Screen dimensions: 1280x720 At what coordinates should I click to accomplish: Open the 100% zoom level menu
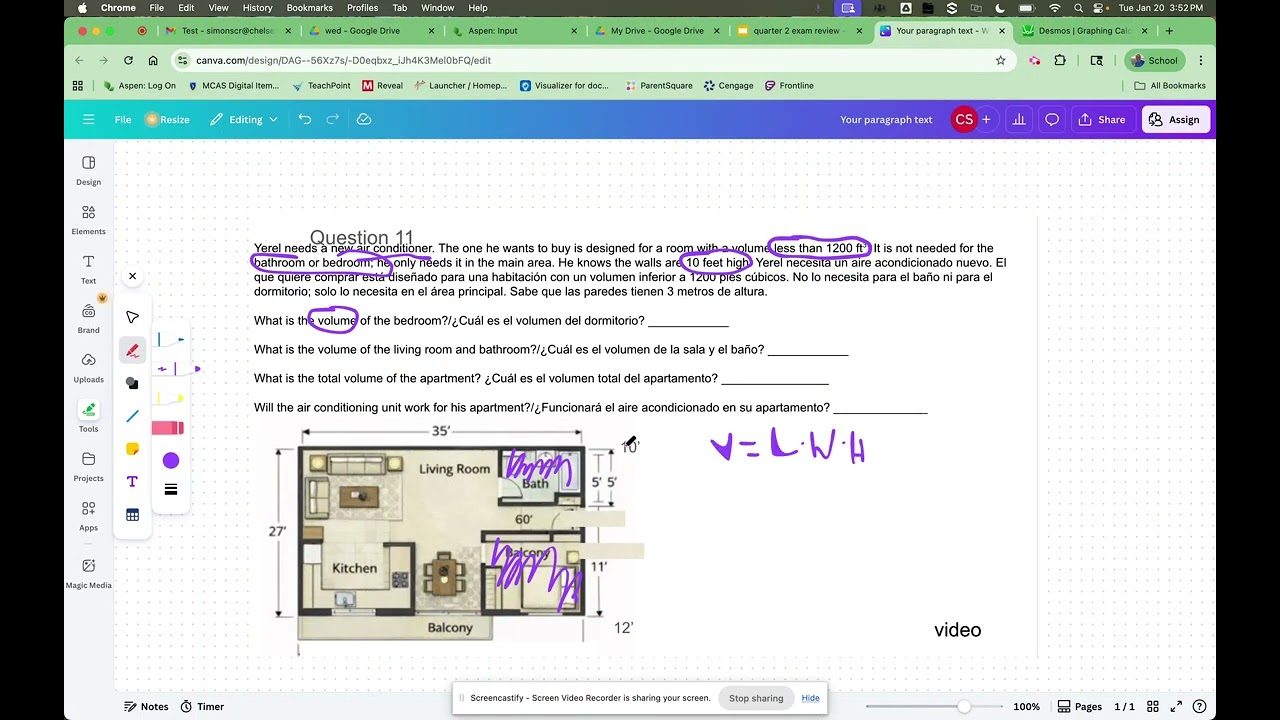coord(1026,706)
